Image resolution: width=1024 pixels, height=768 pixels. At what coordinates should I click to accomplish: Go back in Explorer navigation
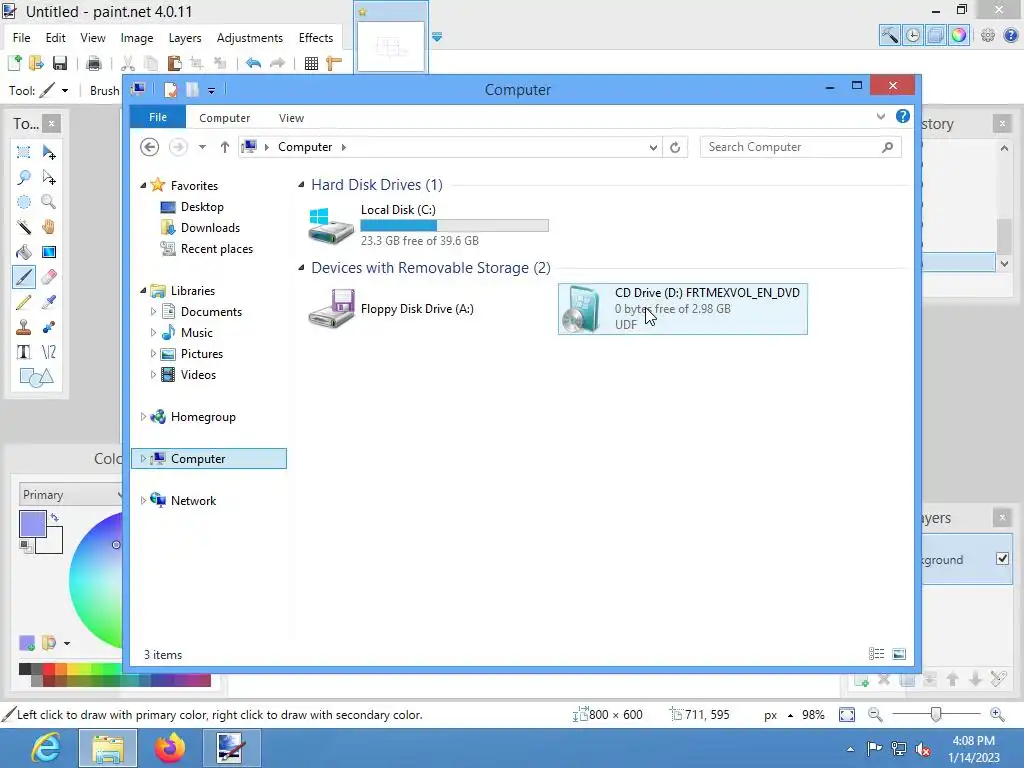[x=150, y=147]
